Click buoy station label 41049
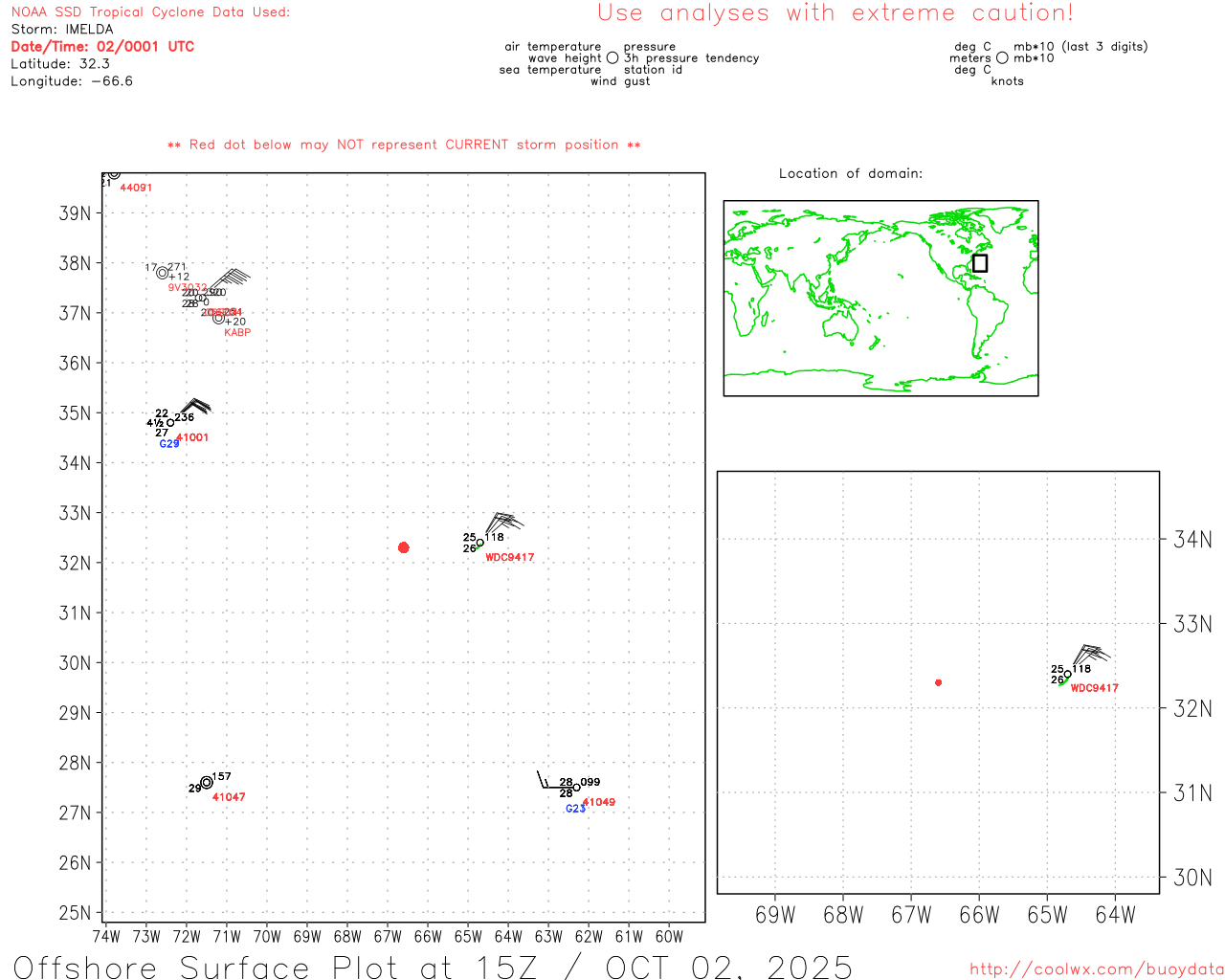The width and height of the screenshot is (1225, 980). coord(599,802)
